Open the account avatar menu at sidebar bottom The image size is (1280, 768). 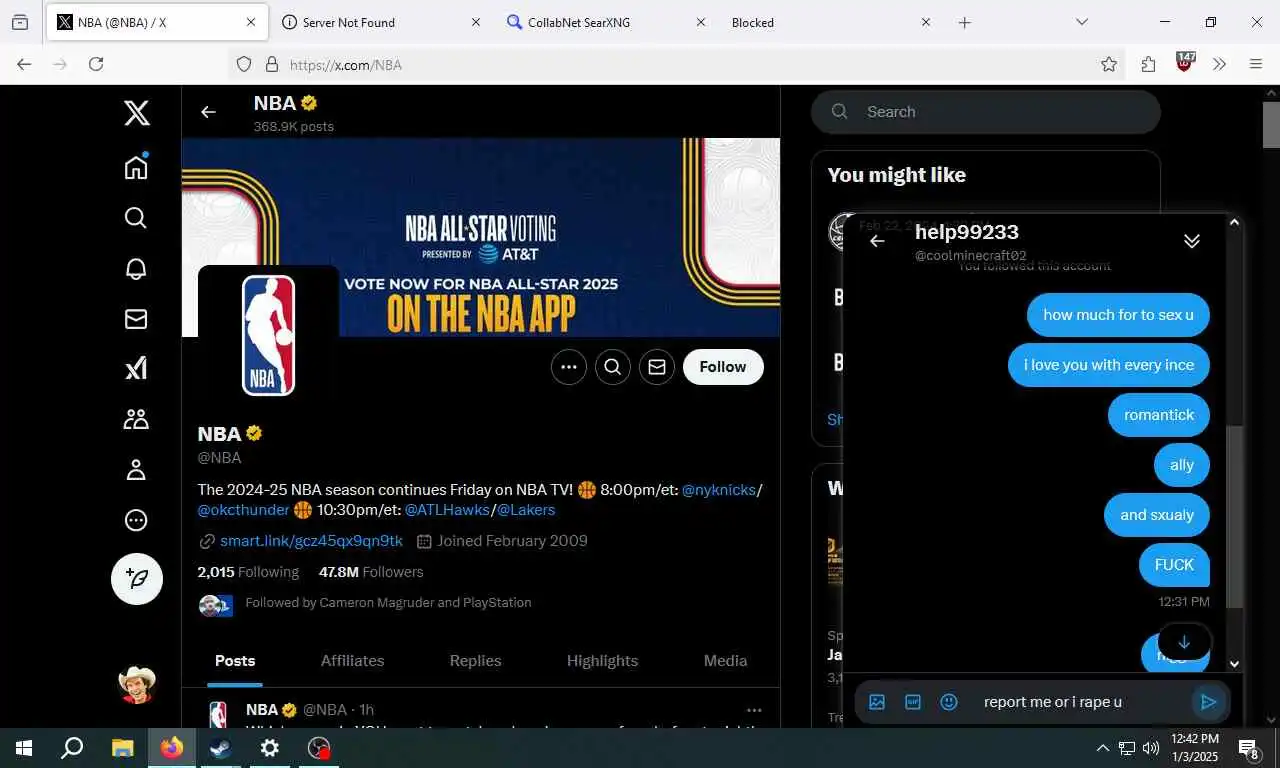click(137, 684)
